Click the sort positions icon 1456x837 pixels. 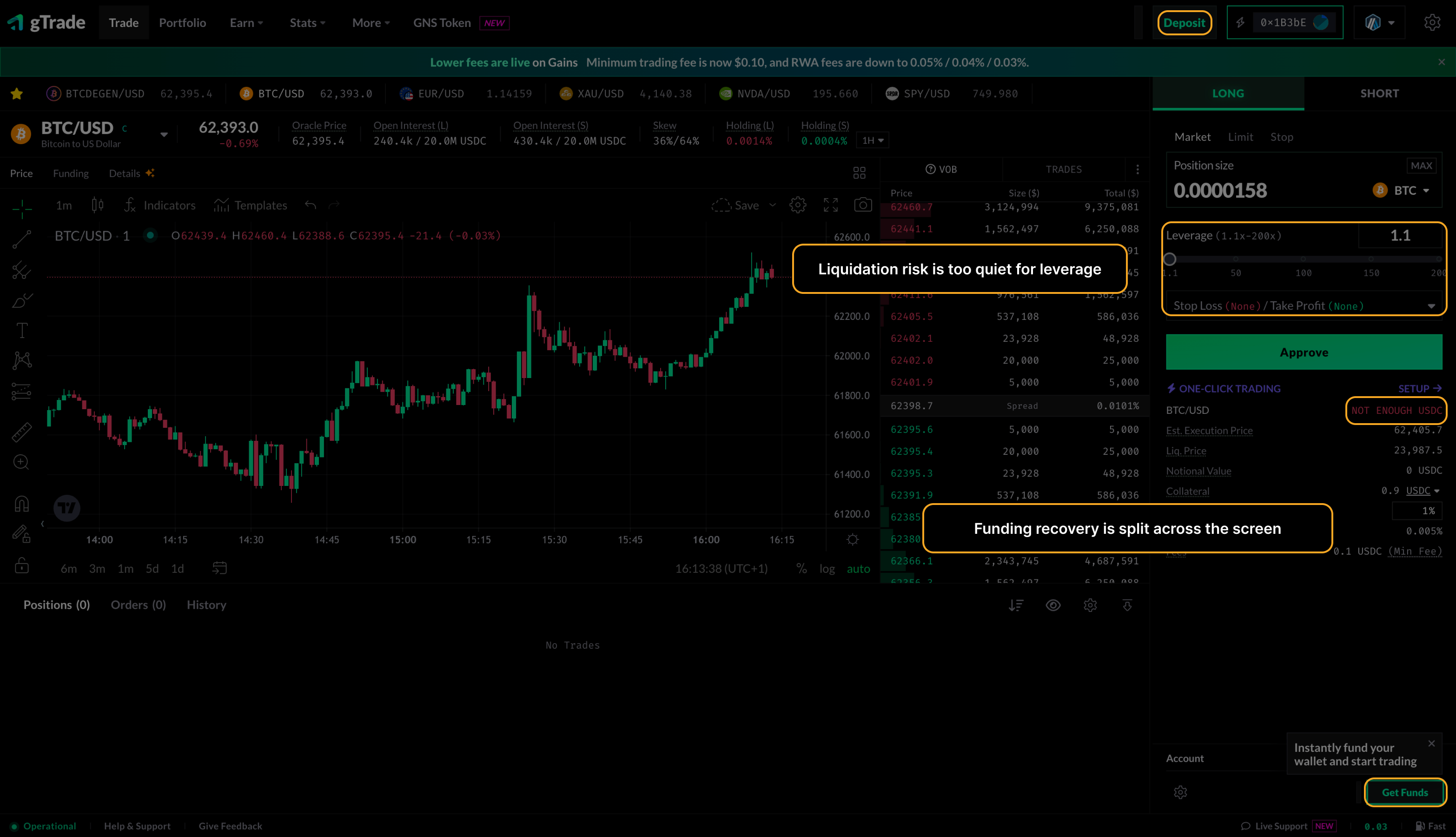point(1016,605)
